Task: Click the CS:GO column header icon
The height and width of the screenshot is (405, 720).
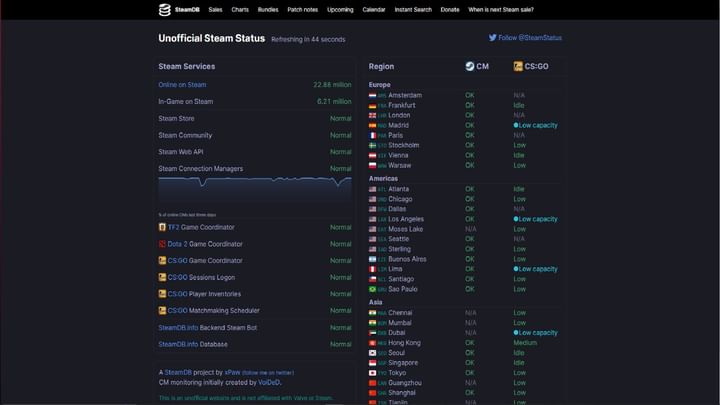Action: click(518, 67)
